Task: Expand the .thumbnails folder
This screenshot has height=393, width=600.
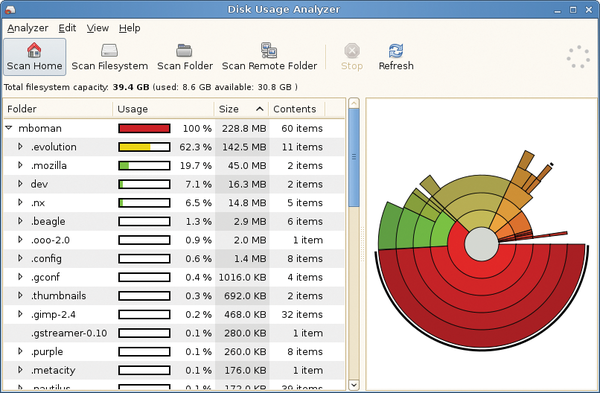Action: click(20, 295)
